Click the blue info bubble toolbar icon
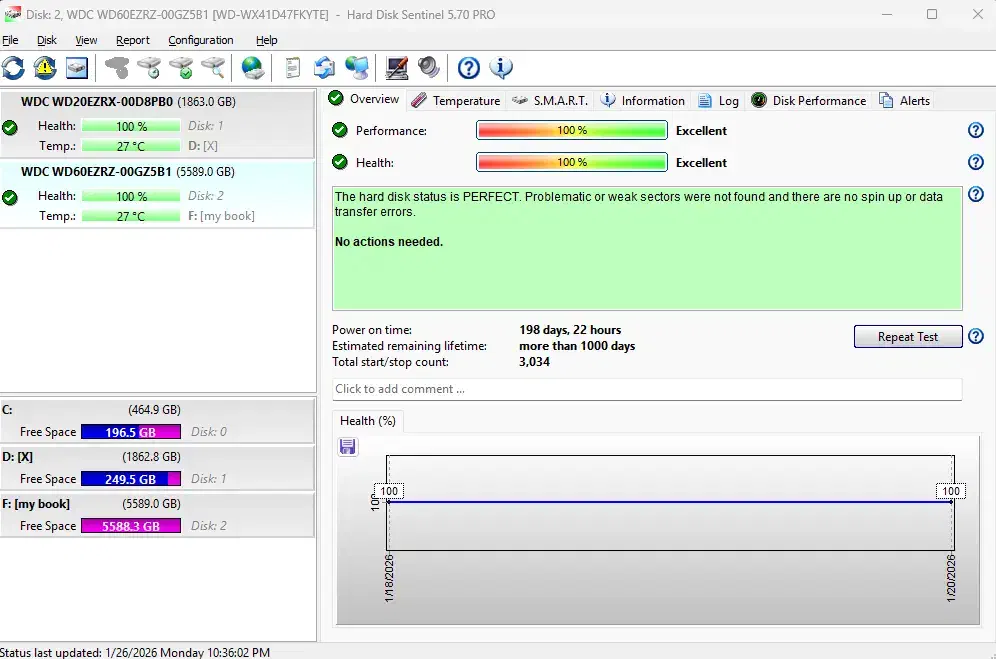 tap(501, 68)
